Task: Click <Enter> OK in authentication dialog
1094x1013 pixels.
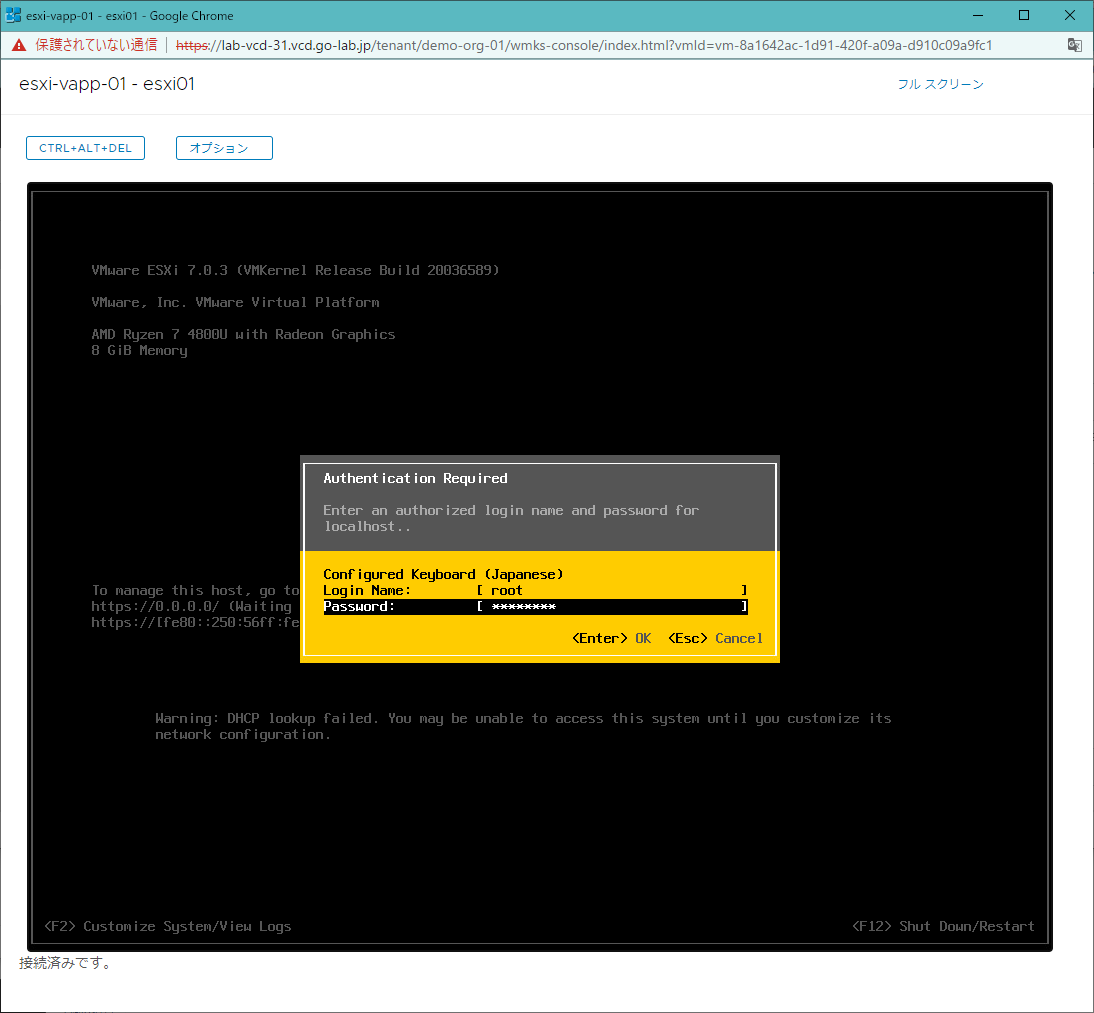Action: click(611, 638)
